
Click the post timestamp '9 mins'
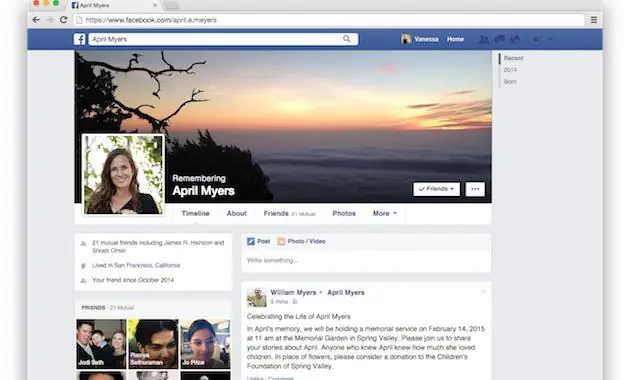click(279, 302)
